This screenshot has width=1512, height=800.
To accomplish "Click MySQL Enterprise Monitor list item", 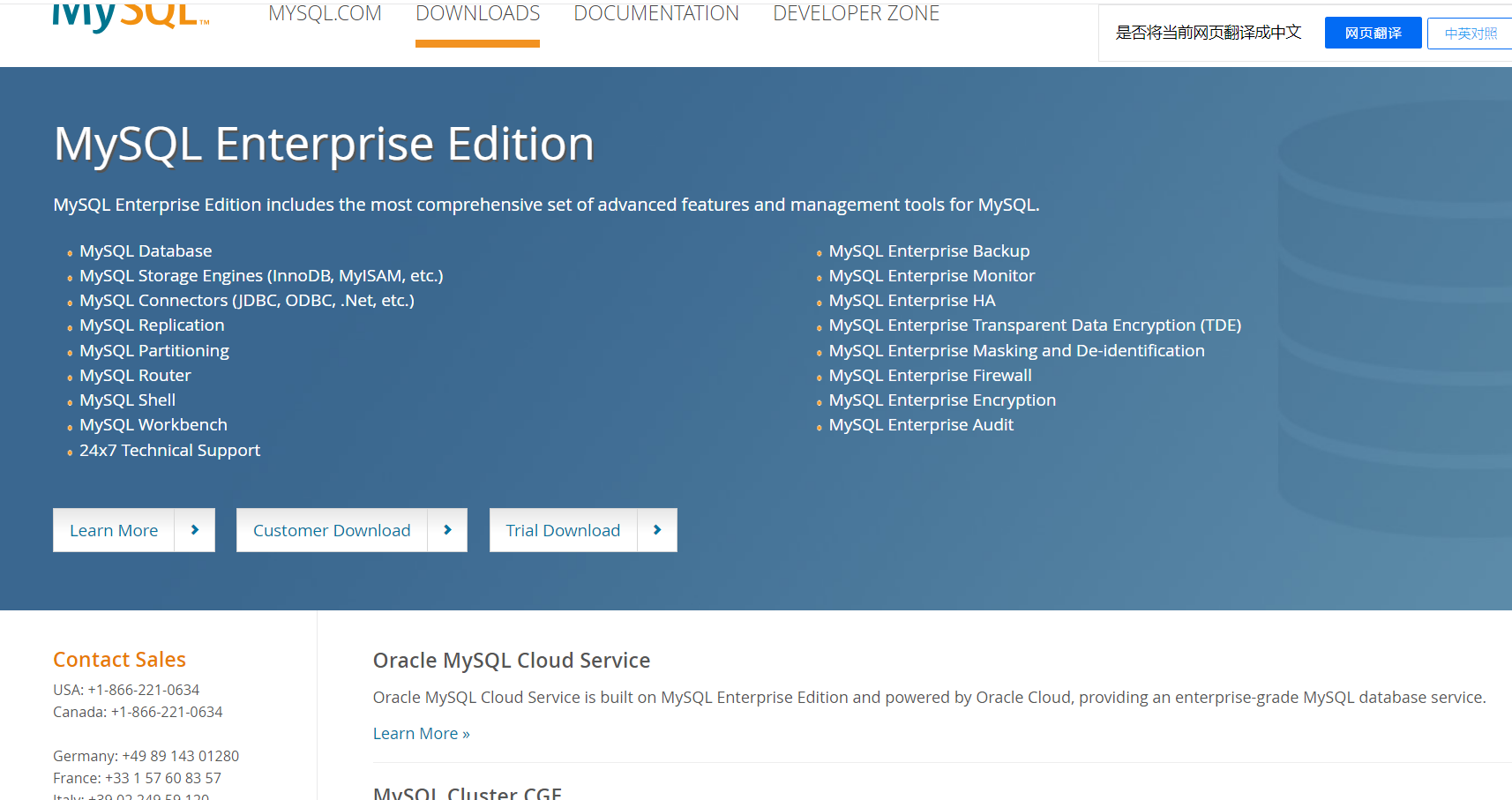I will click(x=932, y=275).
